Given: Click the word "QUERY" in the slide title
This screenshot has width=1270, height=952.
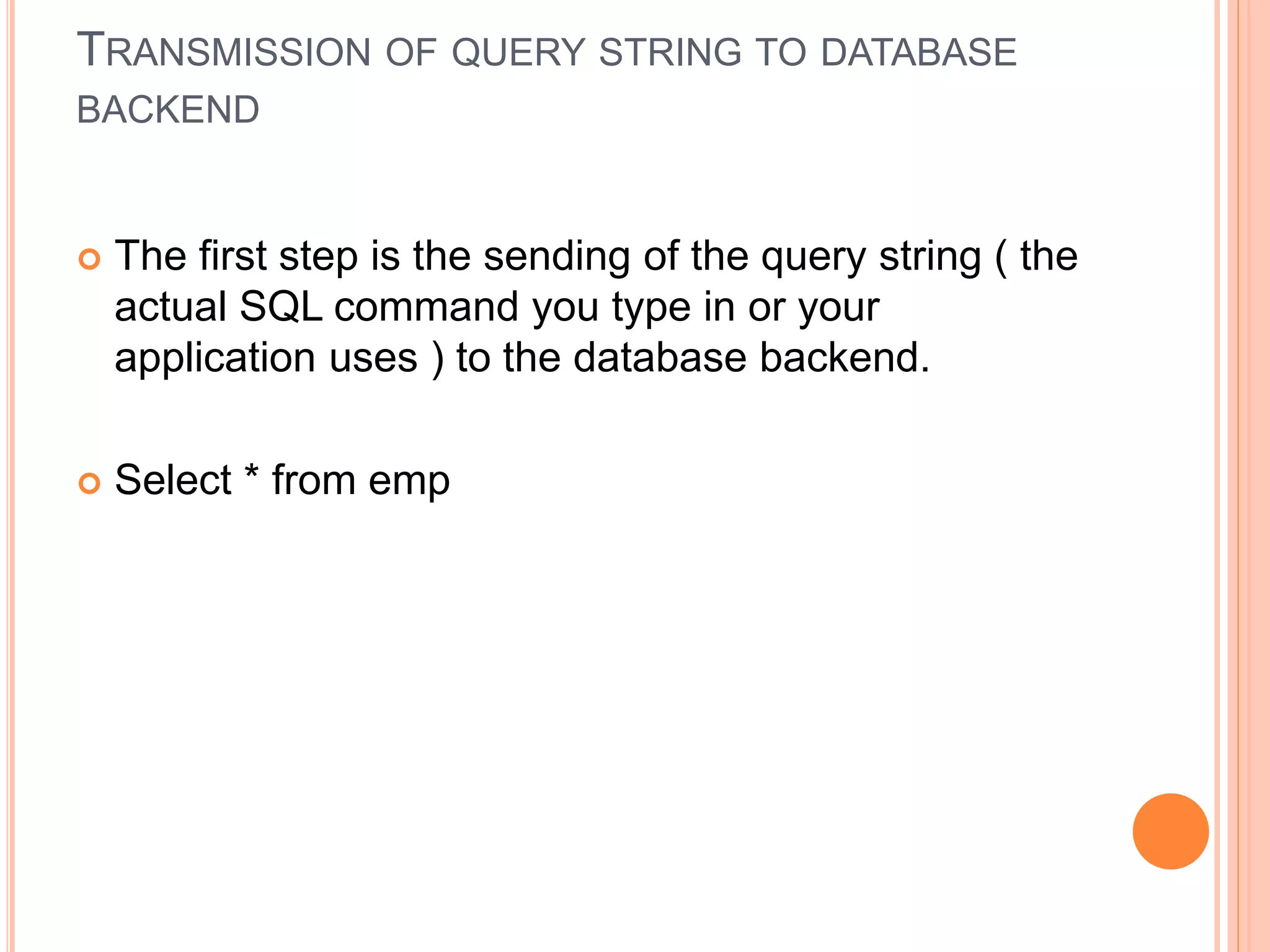Looking at the screenshot, I should pyautogui.click(x=518, y=52).
